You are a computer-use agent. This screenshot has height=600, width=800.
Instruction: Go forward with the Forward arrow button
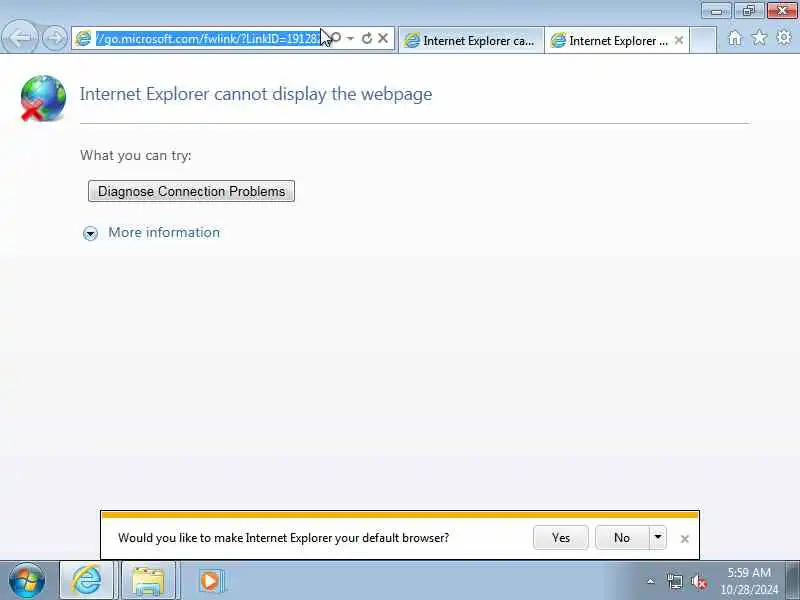54,38
